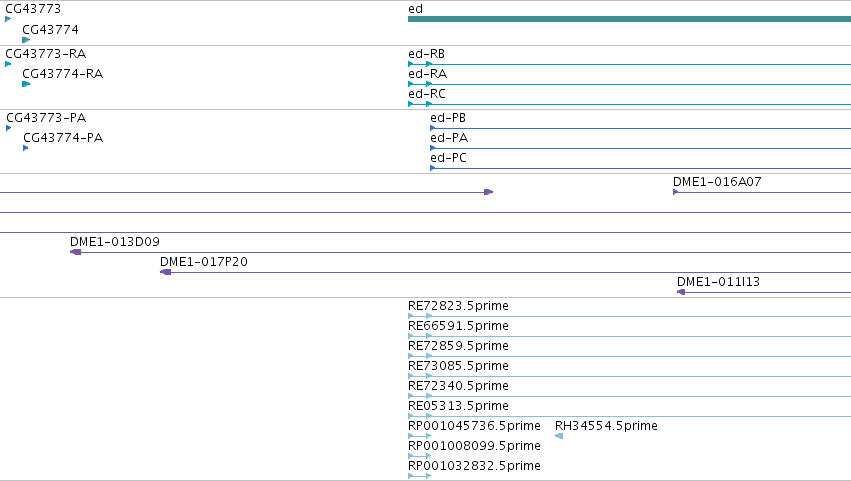Click the CG43773 gene arrow glyph

click(x=8, y=19)
